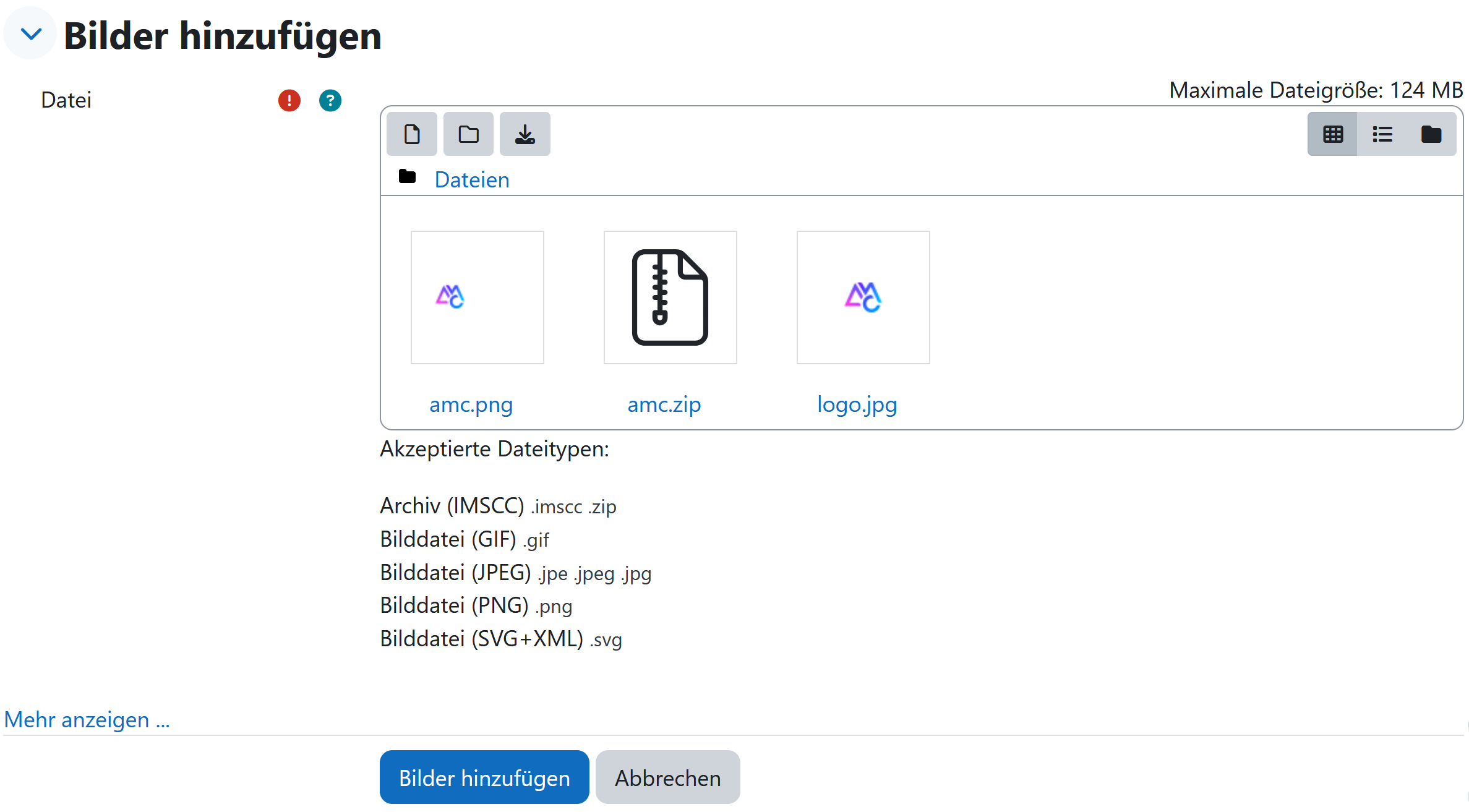This screenshot has height=812, width=1469.
Task: Collapse the Bilder hinzufügen section chevron
Action: (x=31, y=34)
